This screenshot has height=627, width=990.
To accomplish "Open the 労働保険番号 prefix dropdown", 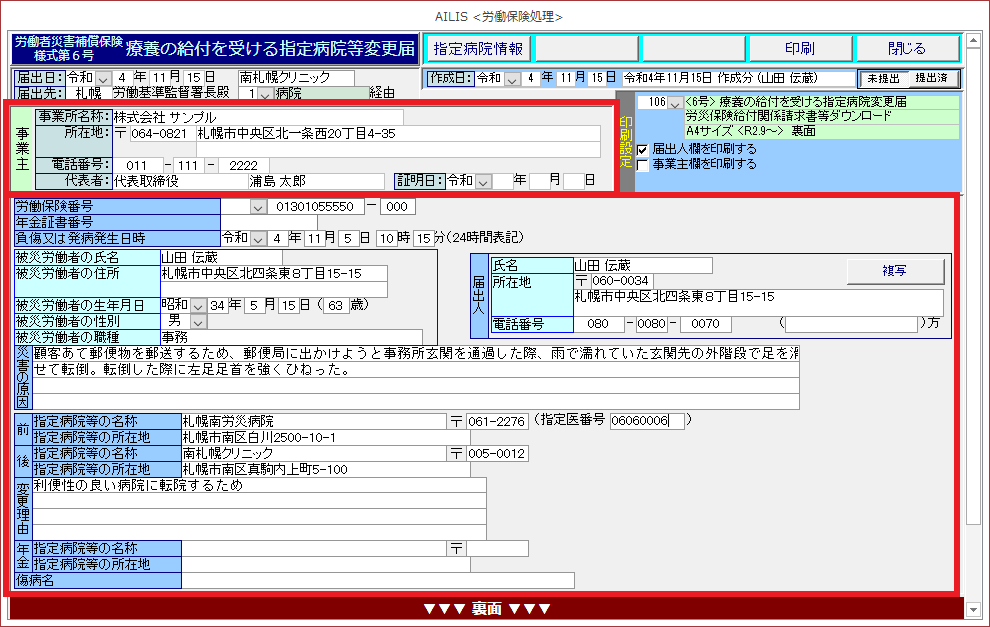I will pos(258,207).
